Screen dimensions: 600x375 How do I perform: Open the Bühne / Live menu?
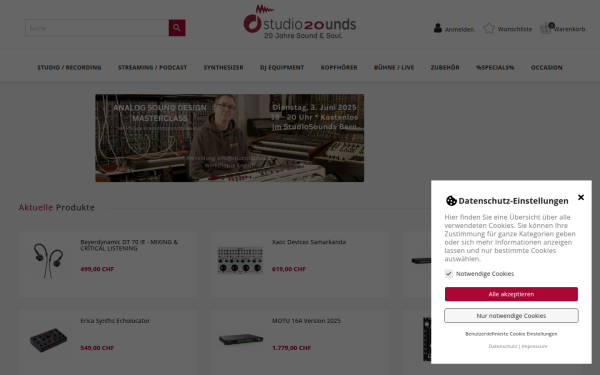click(394, 67)
